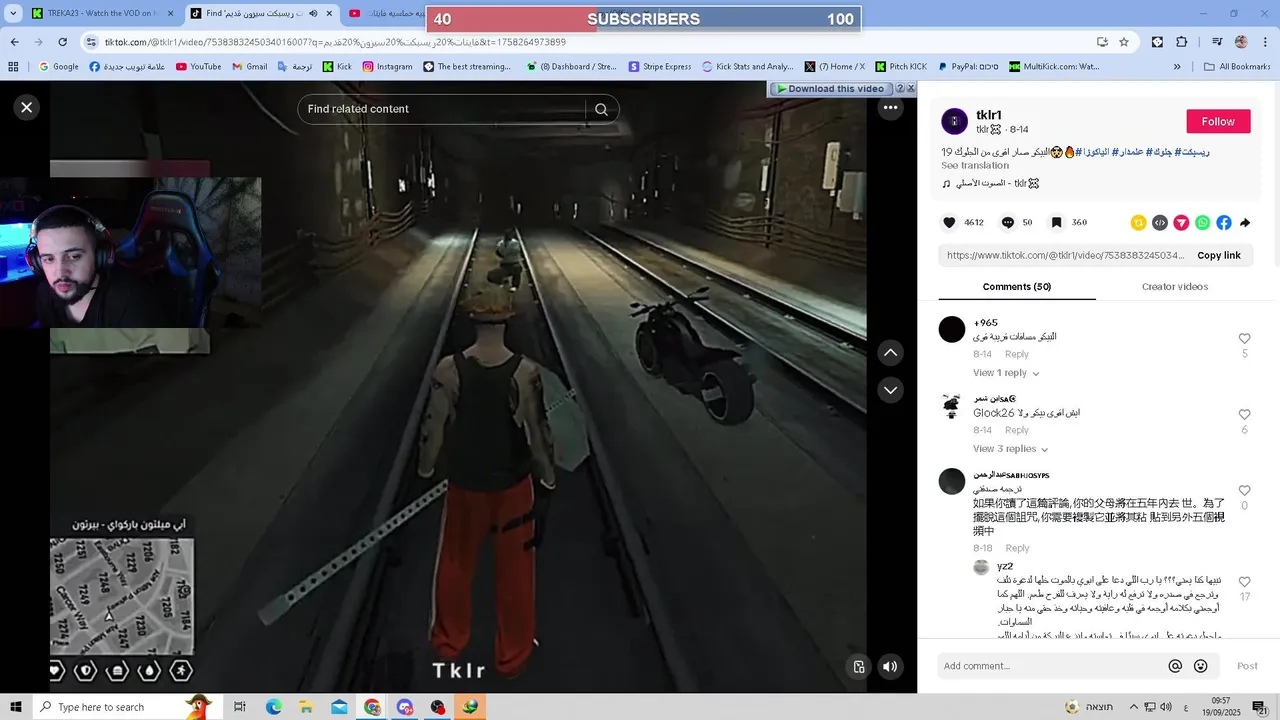Go to next video with down chevron

click(x=890, y=390)
